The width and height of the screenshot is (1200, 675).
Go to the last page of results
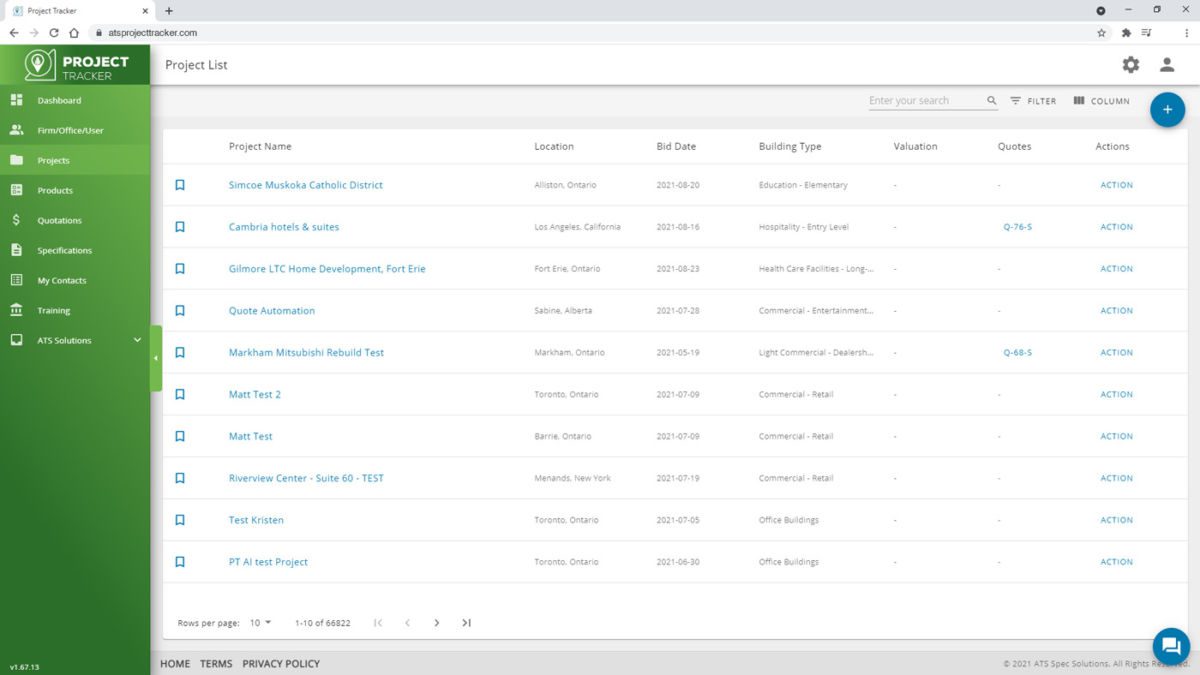point(466,623)
